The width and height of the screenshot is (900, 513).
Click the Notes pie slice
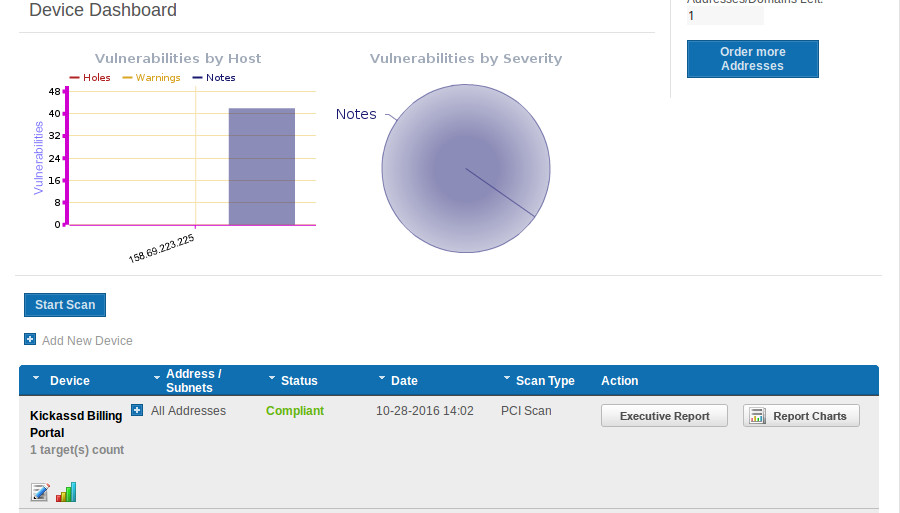465,169
